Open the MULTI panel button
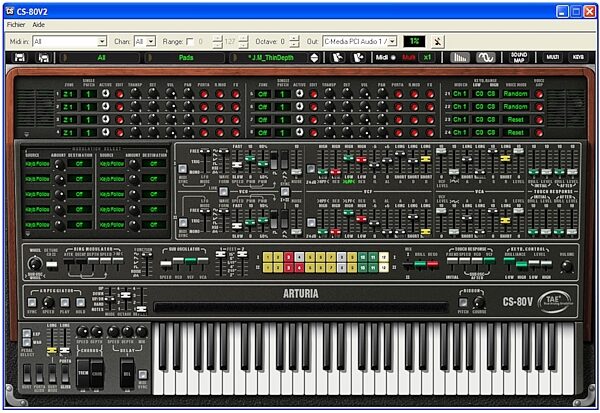 click(553, 57)
